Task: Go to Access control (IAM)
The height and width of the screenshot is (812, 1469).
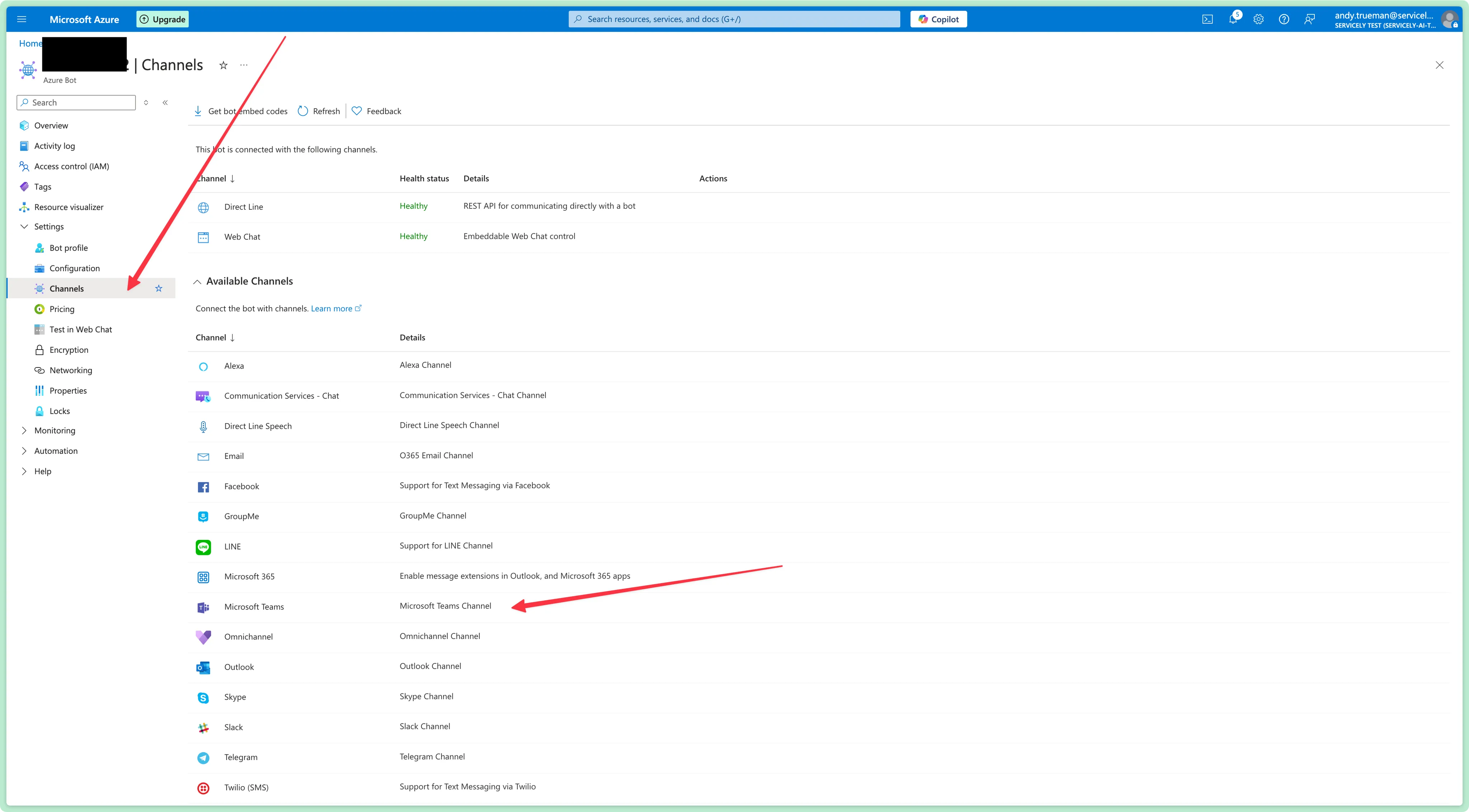Action: (x=71, y=166)
